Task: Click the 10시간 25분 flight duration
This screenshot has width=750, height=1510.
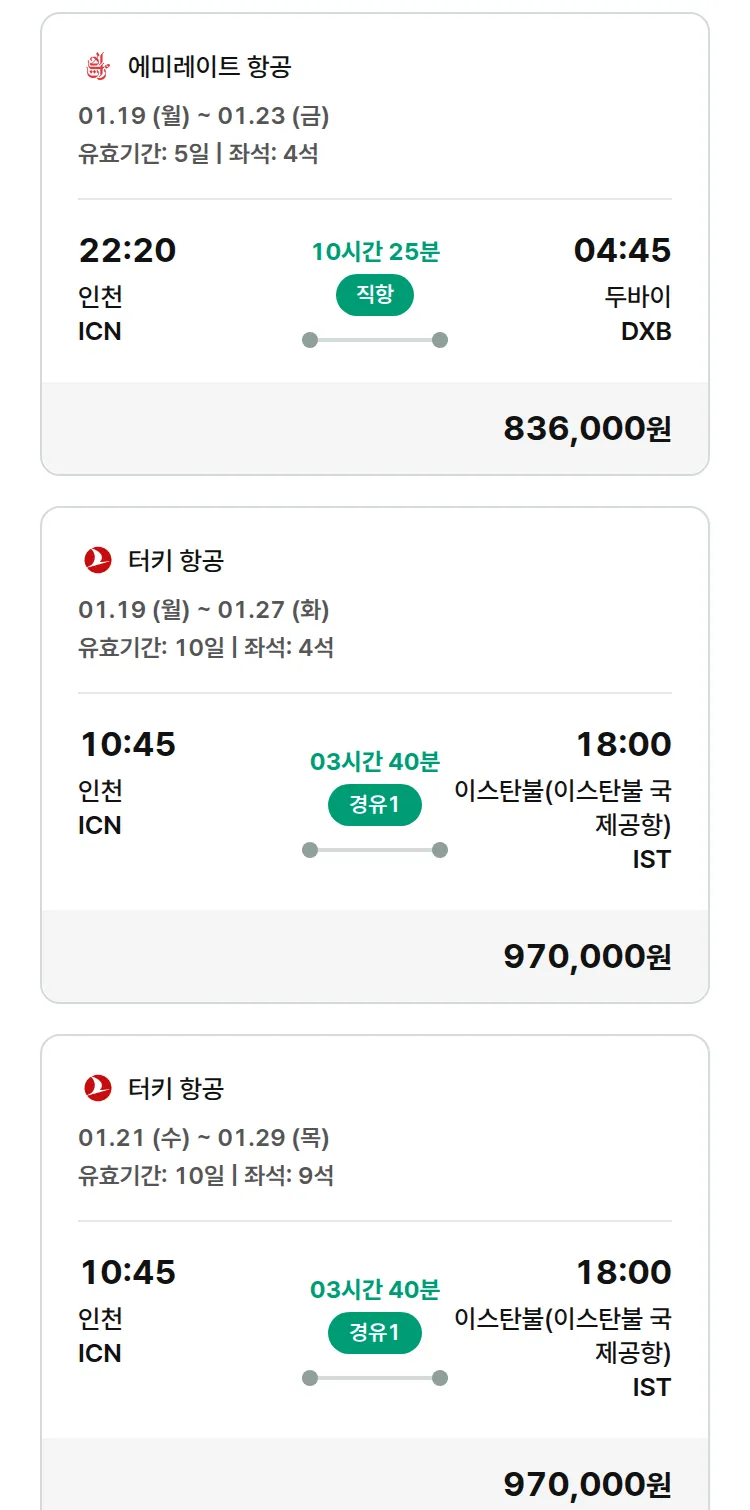Action: (x=375, y=252)
